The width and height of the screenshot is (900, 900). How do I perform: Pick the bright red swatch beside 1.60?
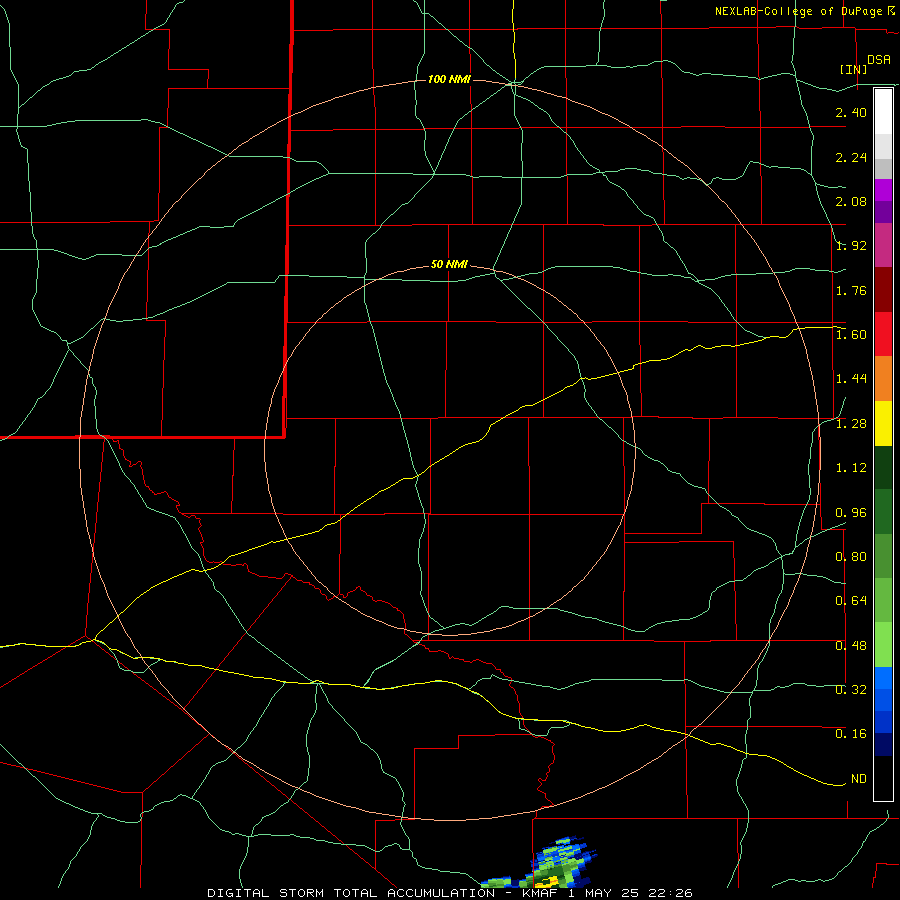pos(883,334)
